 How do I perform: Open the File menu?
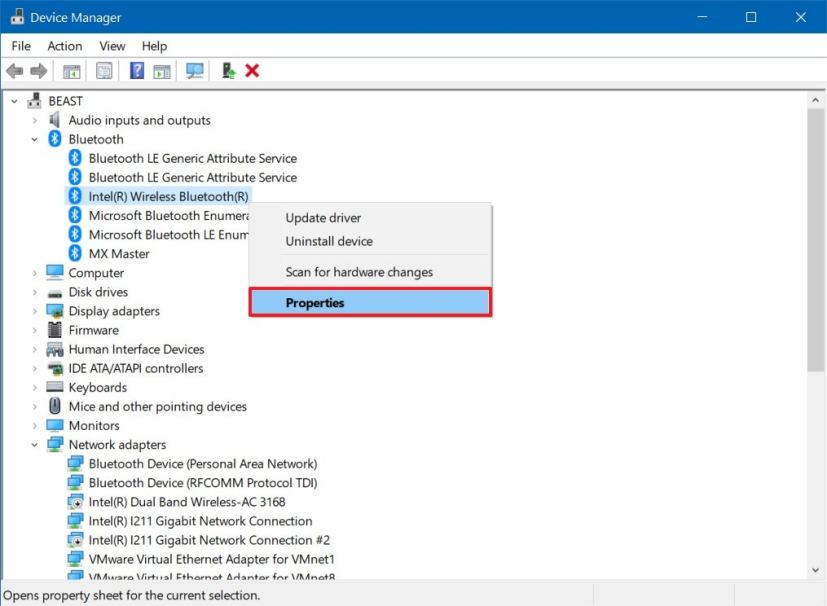pyautogui.click(x=21, y=46)
